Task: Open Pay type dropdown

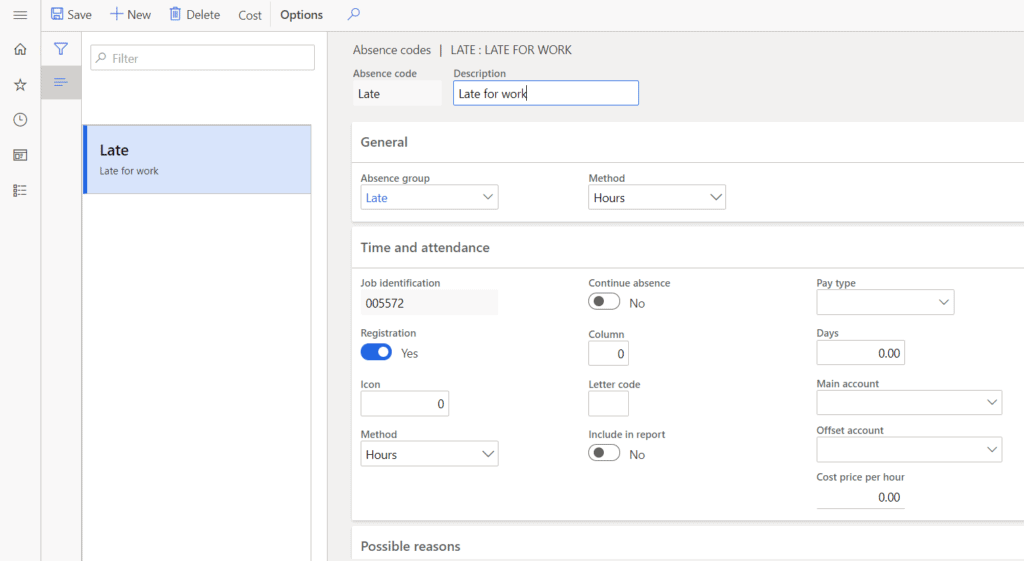Action: [x=885, y=302]
